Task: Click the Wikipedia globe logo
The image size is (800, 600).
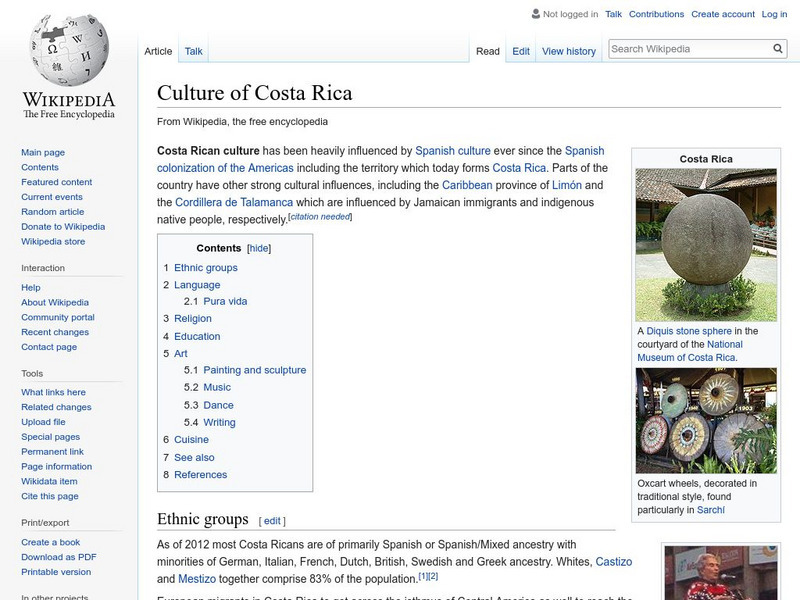Action: (69, 49)
